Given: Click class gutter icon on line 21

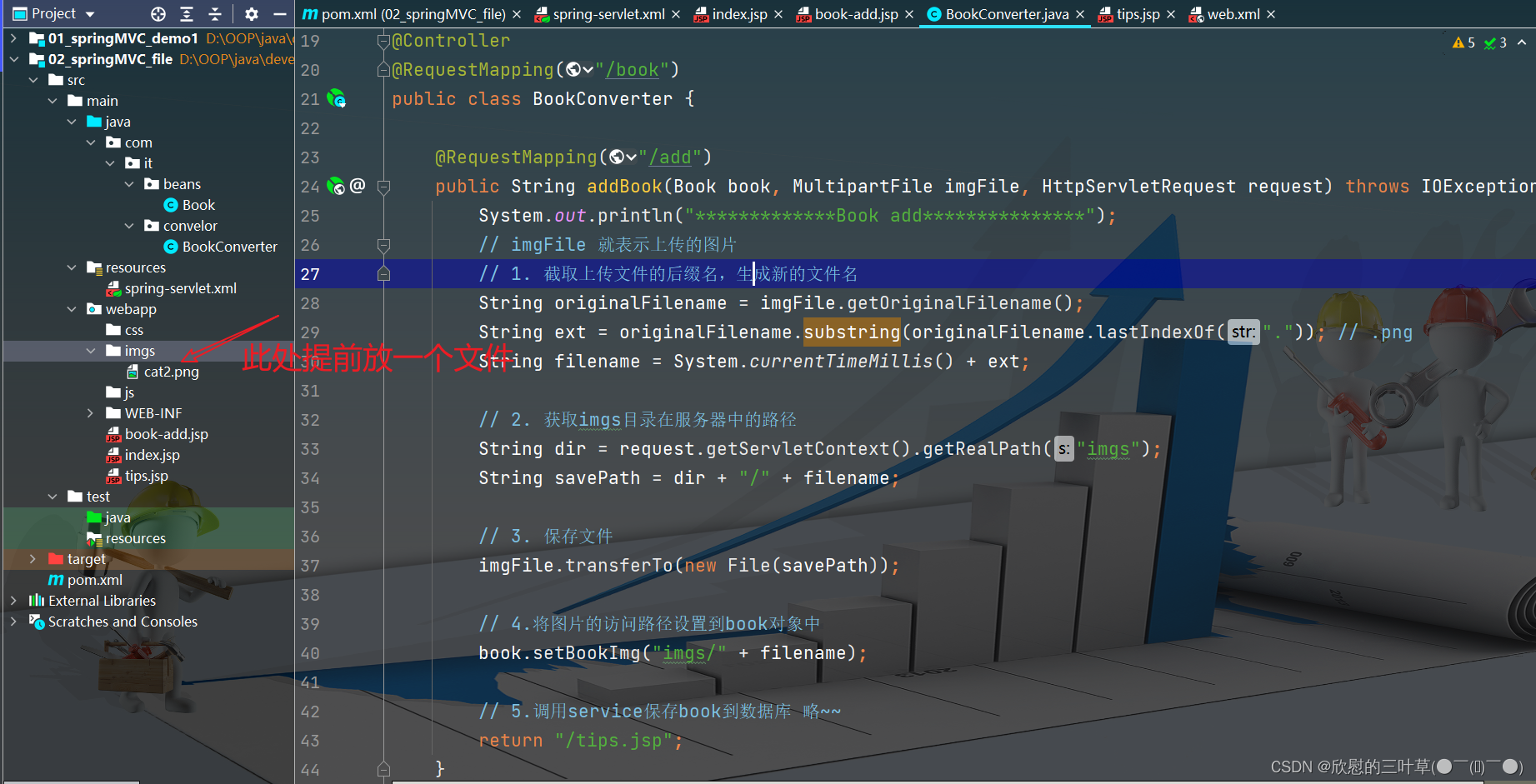Looking at the screenshot, I should (x=336, y=99).
